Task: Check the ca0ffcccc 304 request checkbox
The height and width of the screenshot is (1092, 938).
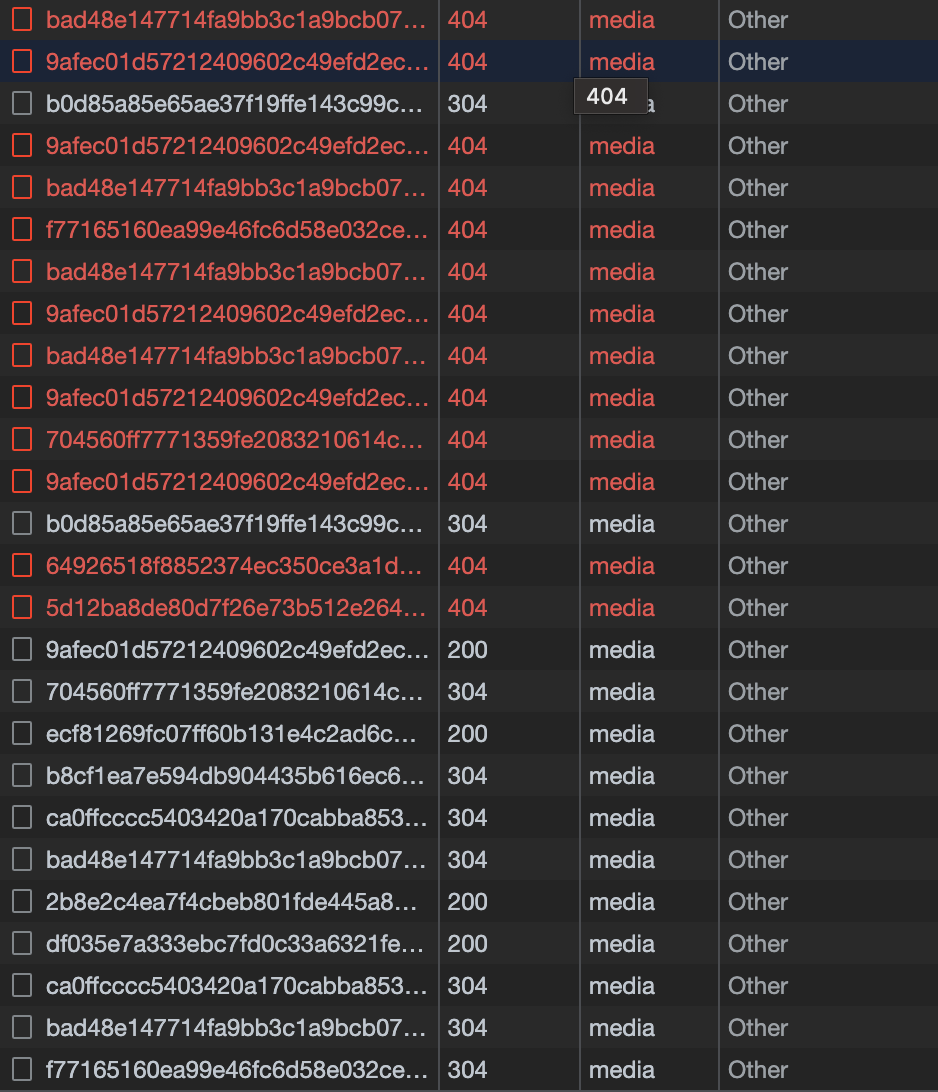Action: coord(21,818)
